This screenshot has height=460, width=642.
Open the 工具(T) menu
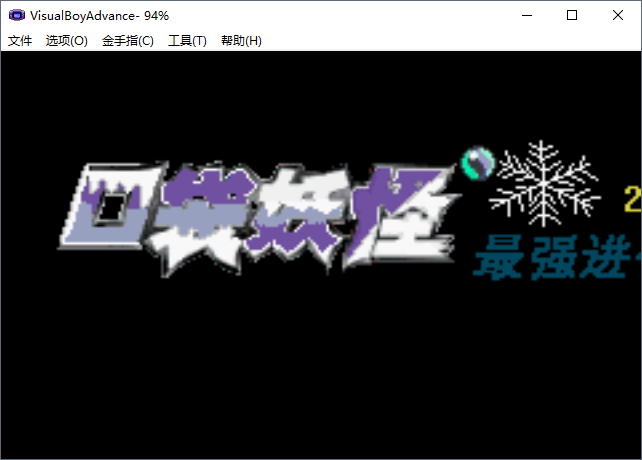(188, 41)
